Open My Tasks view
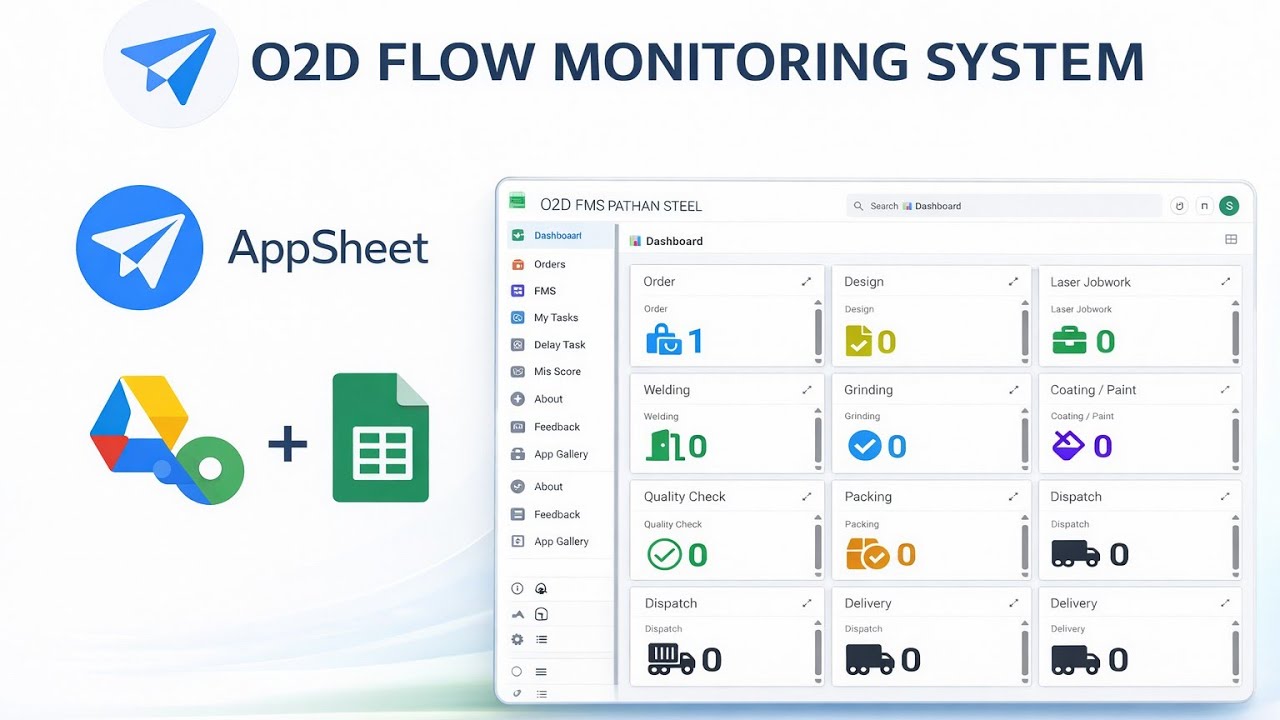Screen dimensions: 1280x720 (560, 317)
